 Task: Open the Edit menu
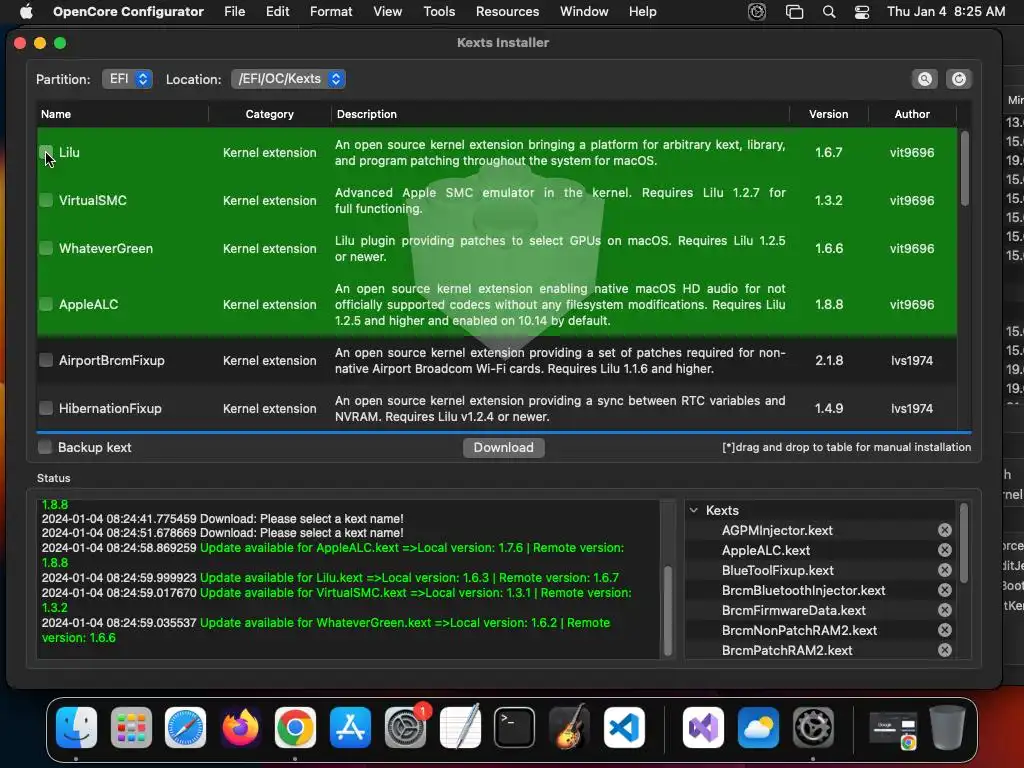click(278, 12)
